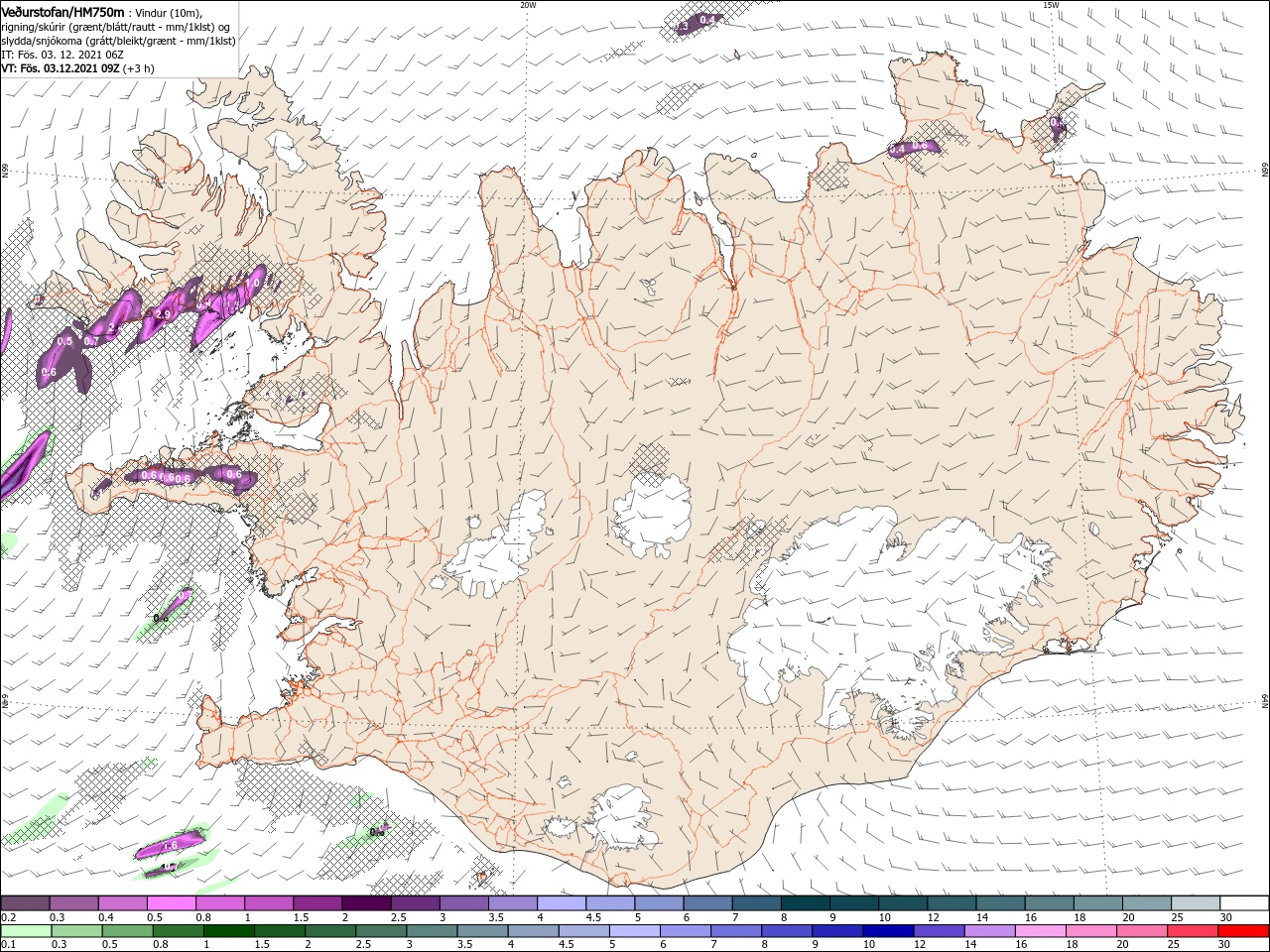Click pink lower swatch between 16 and 18
This screenshot has height=952, width=1270.
click(x=1040, y=931)
